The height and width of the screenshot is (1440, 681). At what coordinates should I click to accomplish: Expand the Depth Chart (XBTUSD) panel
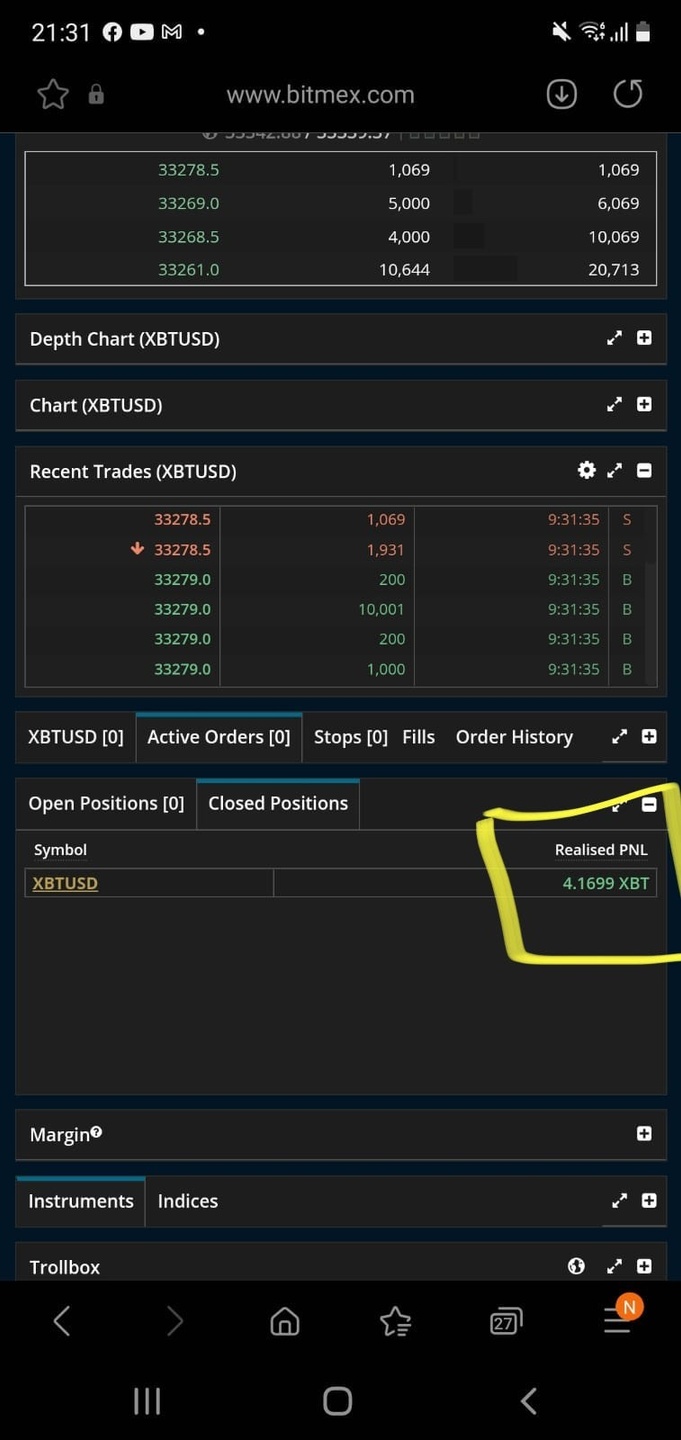(x=644, y=338)
